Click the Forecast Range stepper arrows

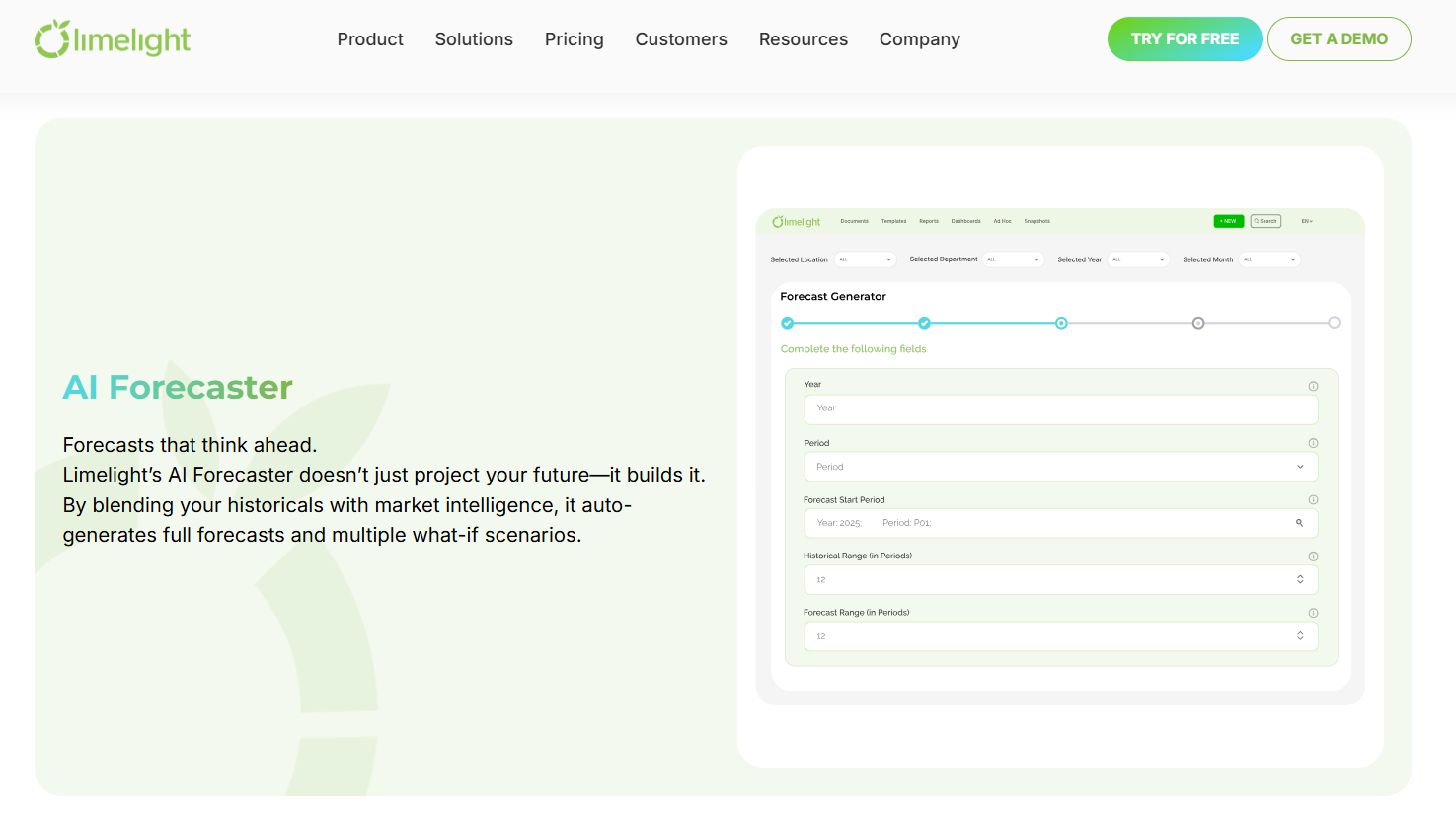pos(1300,636)
